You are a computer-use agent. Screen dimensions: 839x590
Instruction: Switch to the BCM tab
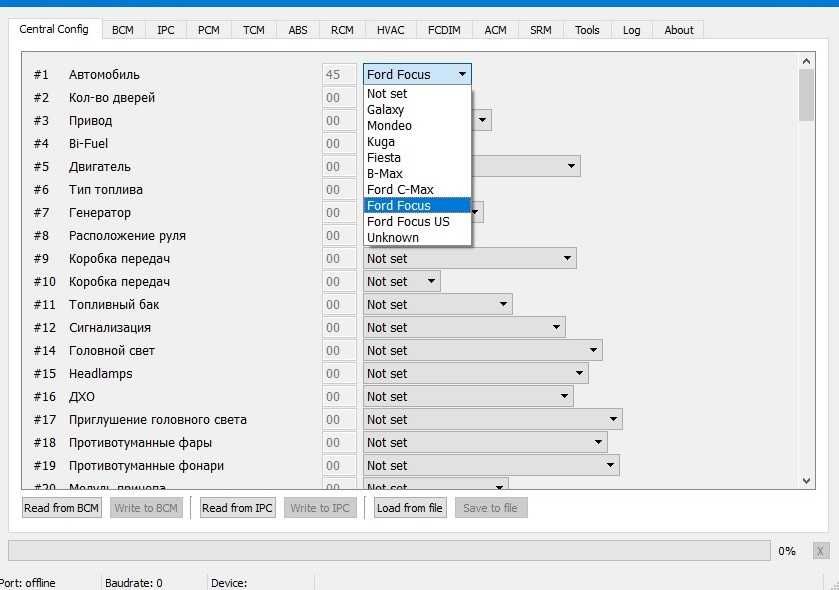(123, 30)
